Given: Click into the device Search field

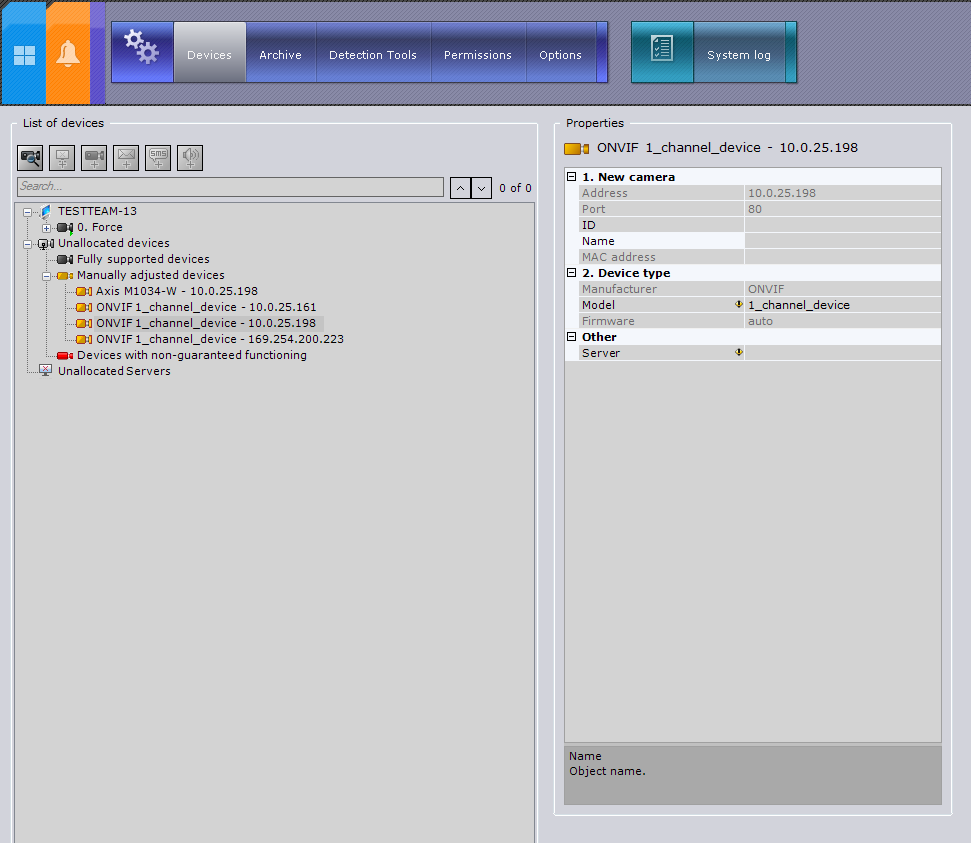Looking at the screenshot, I should pos(230,187).
